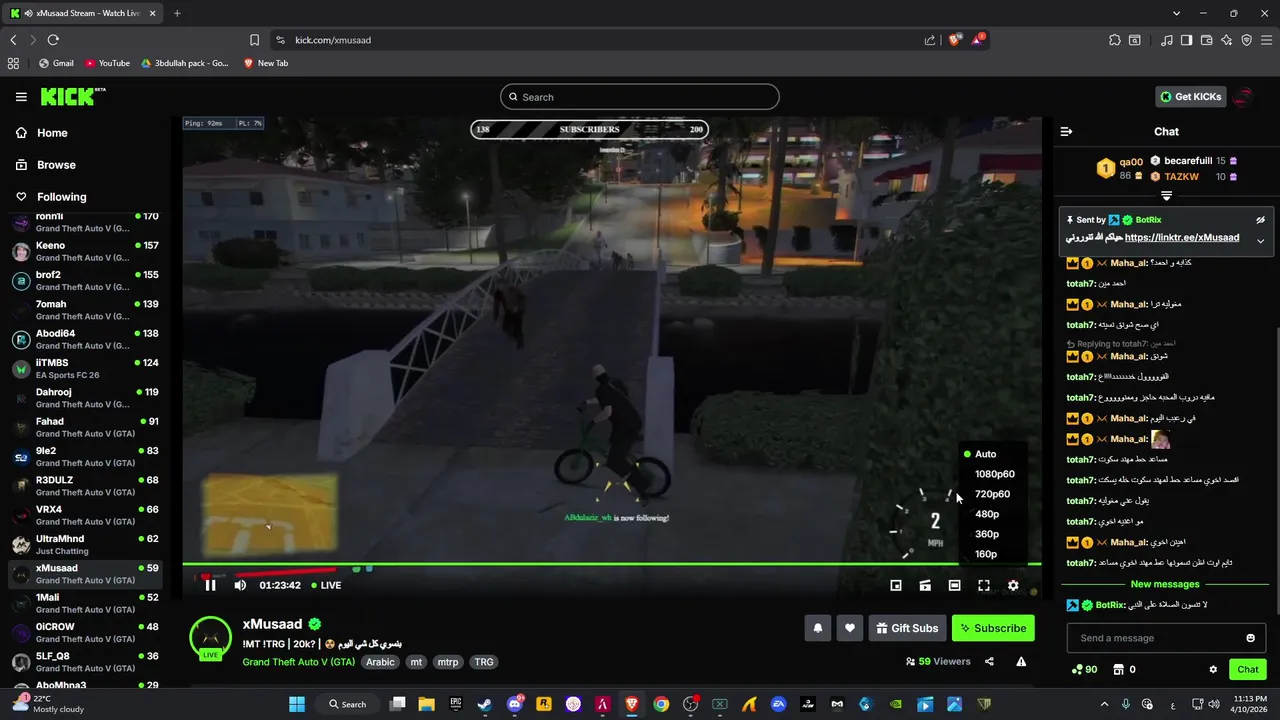Open user profile avatar menu
Viewport: 1280px width, 720px height.
(1243, 97)
